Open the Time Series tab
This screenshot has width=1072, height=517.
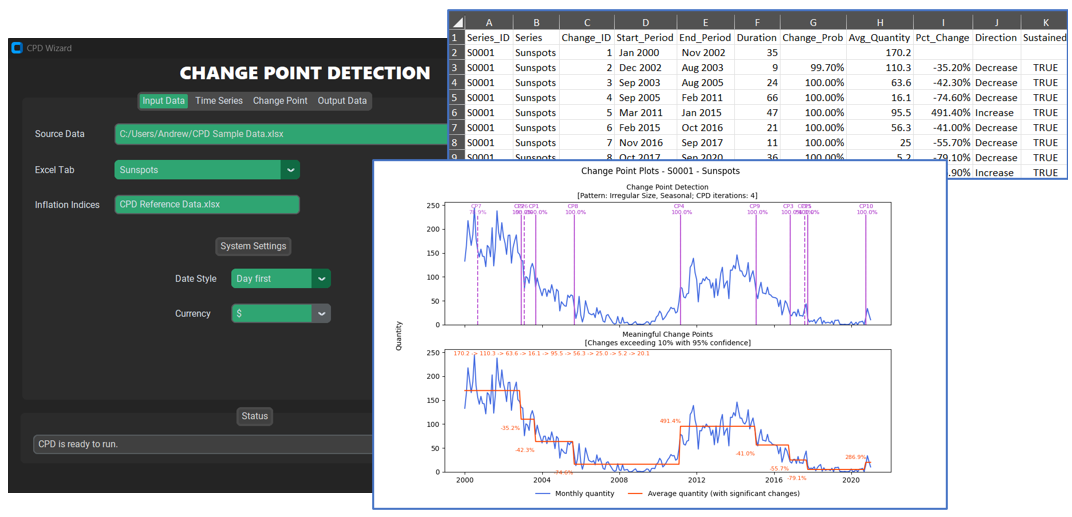(218, 101)
